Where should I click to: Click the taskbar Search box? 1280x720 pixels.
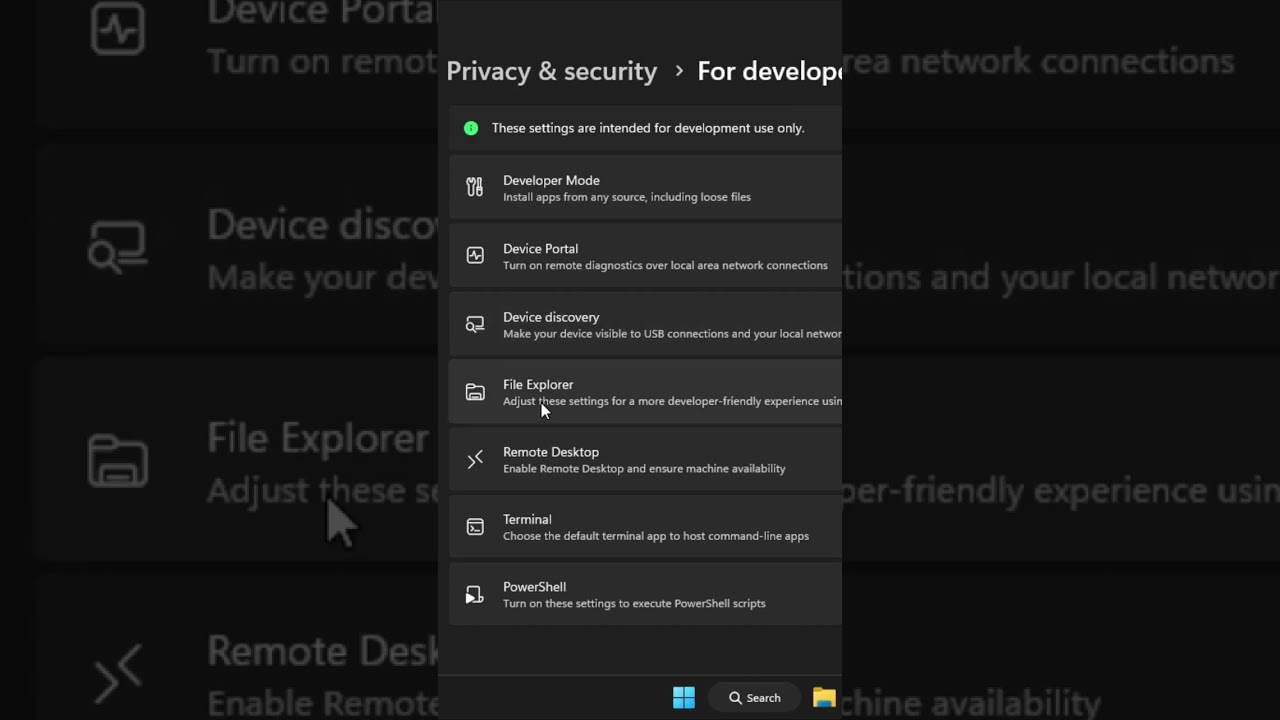coord(755,698)
